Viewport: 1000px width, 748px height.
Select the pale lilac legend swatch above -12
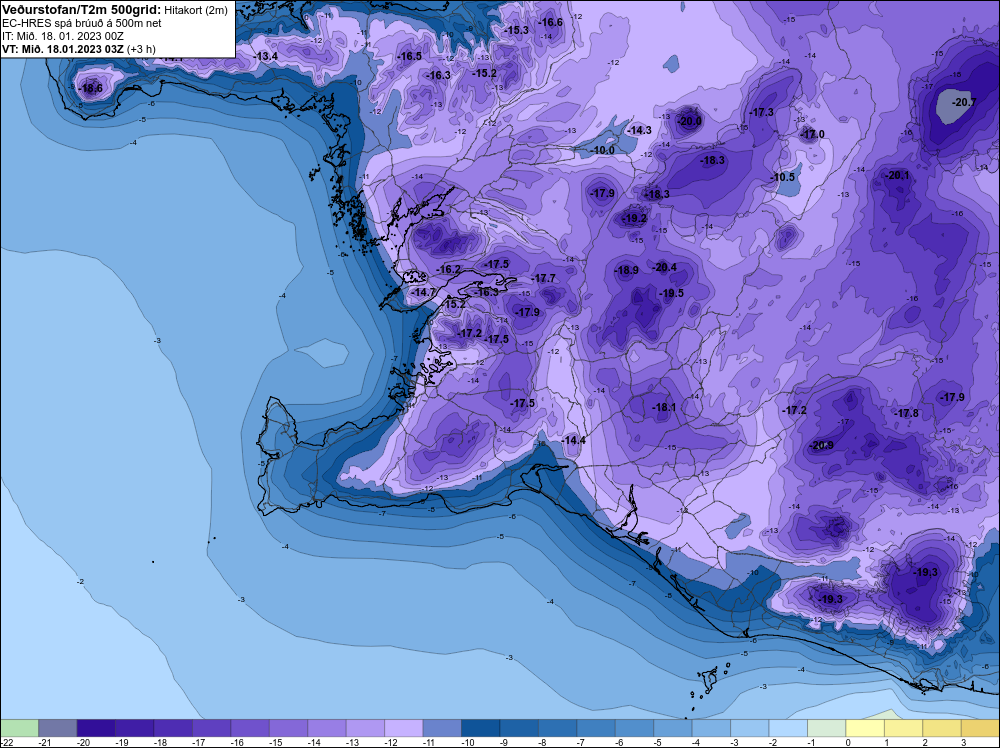coord(404,728)
